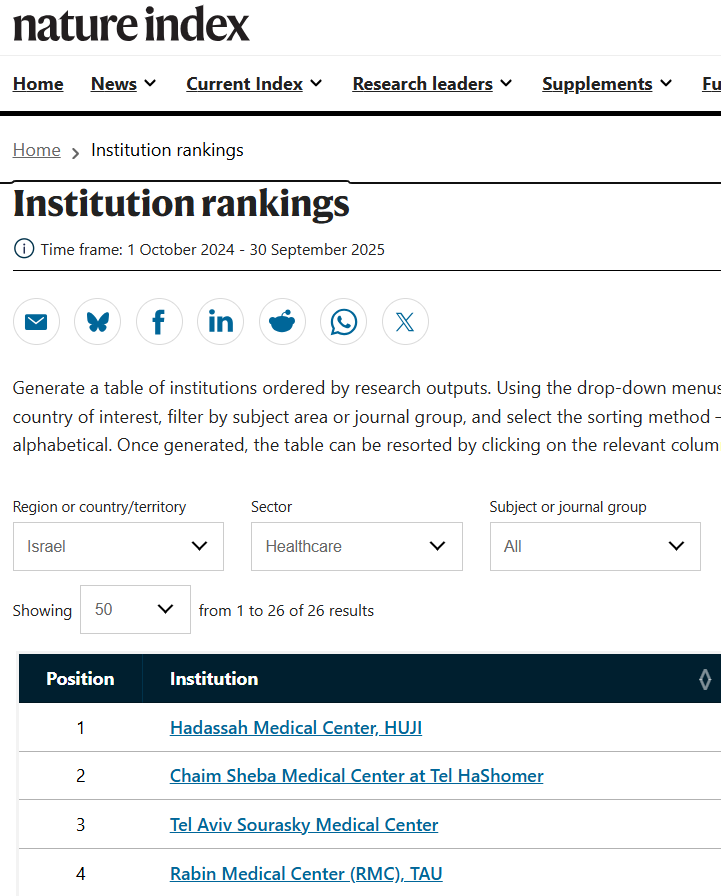Screen dimensions: 721x896
Task: Expand the Subject or journal group dropdown
Action: pyautogui.click(x=595, y=547)
